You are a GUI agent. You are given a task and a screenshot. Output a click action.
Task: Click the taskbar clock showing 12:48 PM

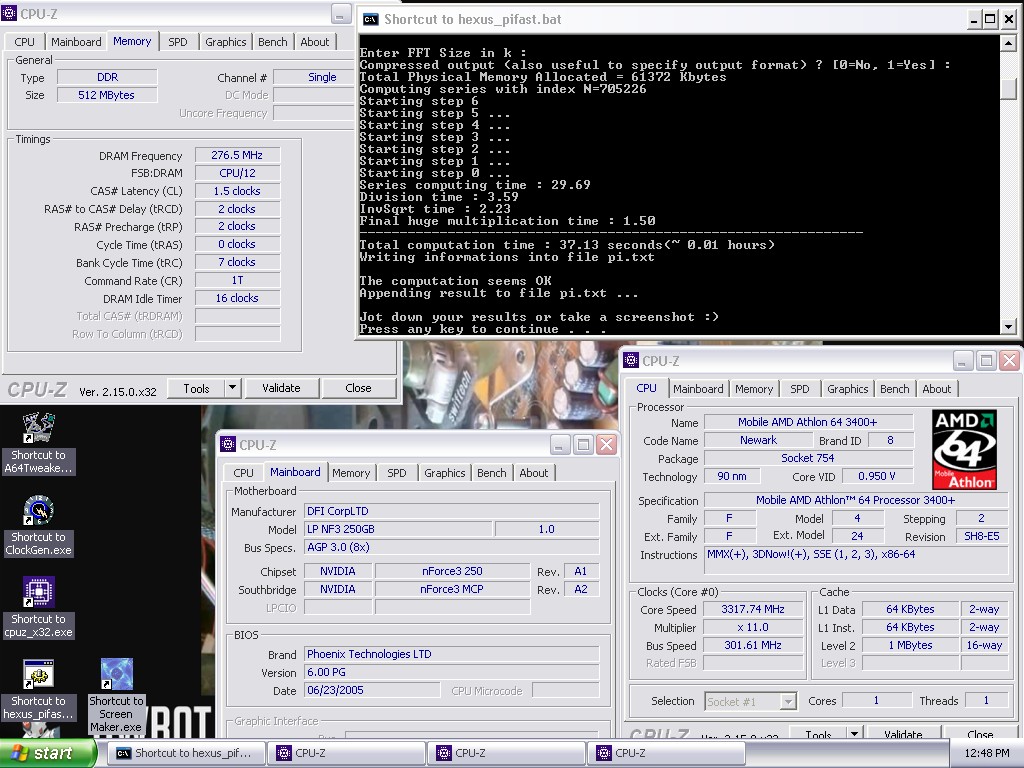pyautogui.click(x=986, y=753)
